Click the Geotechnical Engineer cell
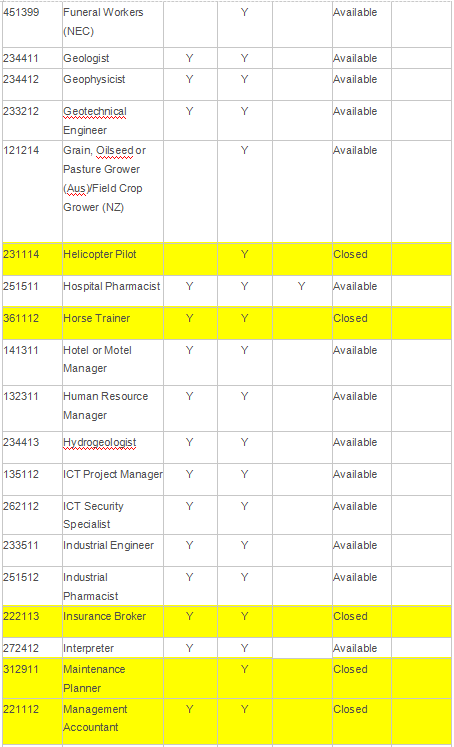The width and height of the screenshot is (454, 747). point(113,121)
